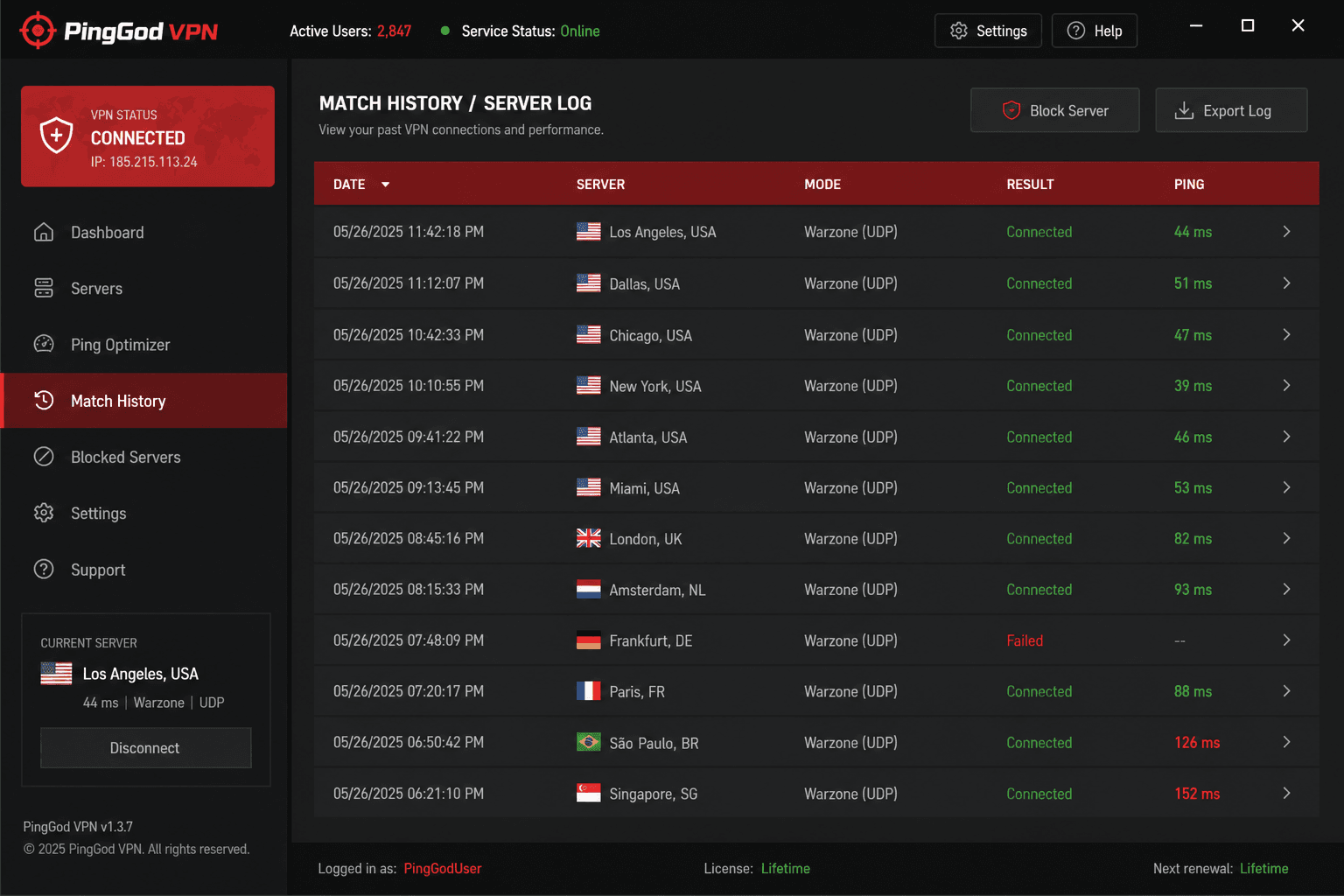This screenshot has height=896, width=1344.
Task: Expand the Singapore row chevron
Action: click(1286, 793)
